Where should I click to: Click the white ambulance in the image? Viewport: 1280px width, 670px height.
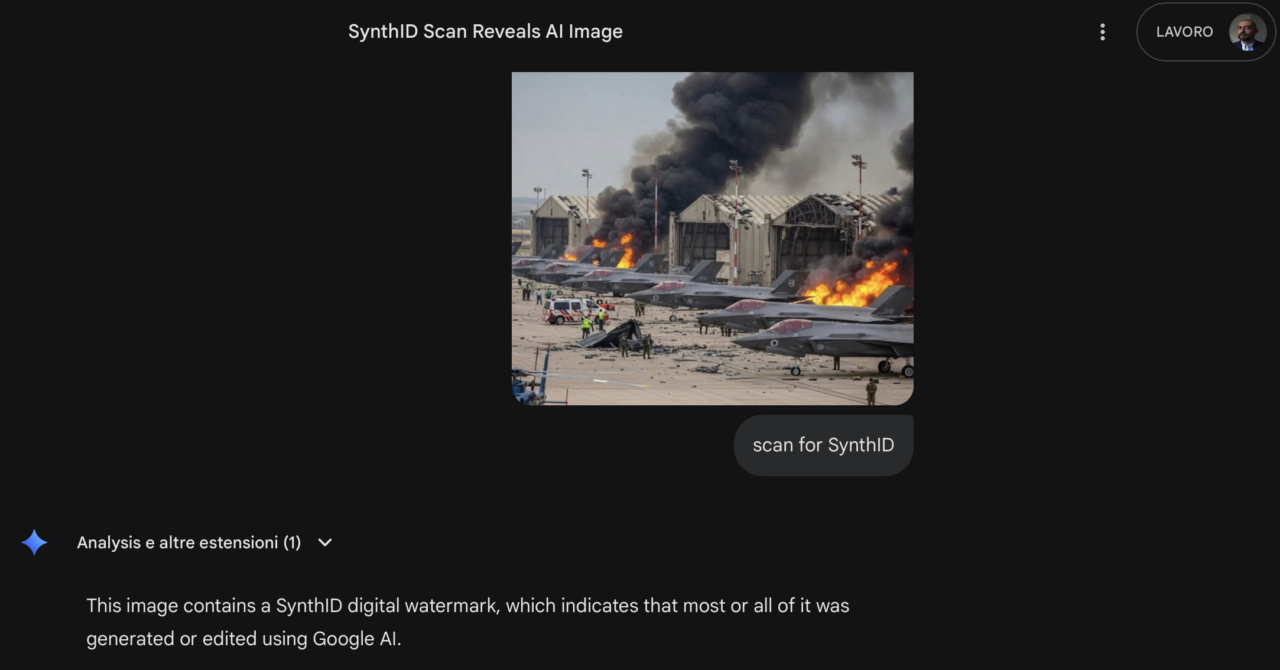coord(570,310)
